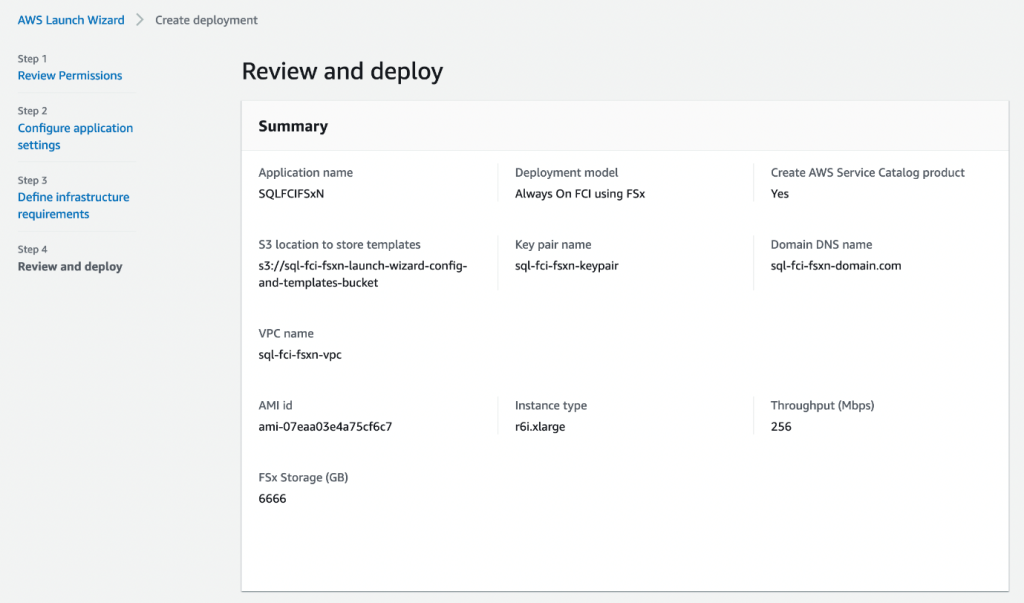Open the AWS Launch Wizard breadcrumb link
This screenshot has height=603, width=1024.
tap(70, 19)
